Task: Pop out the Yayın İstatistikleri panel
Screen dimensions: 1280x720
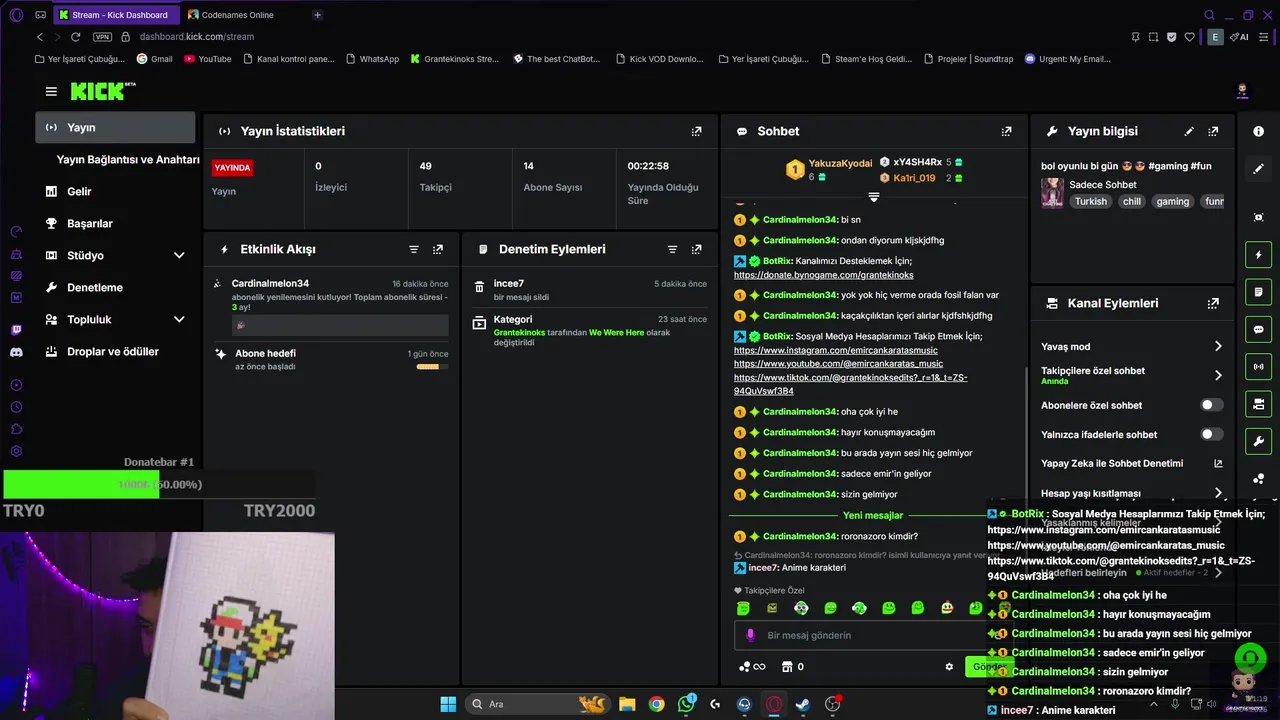Action: click(697, 131)
